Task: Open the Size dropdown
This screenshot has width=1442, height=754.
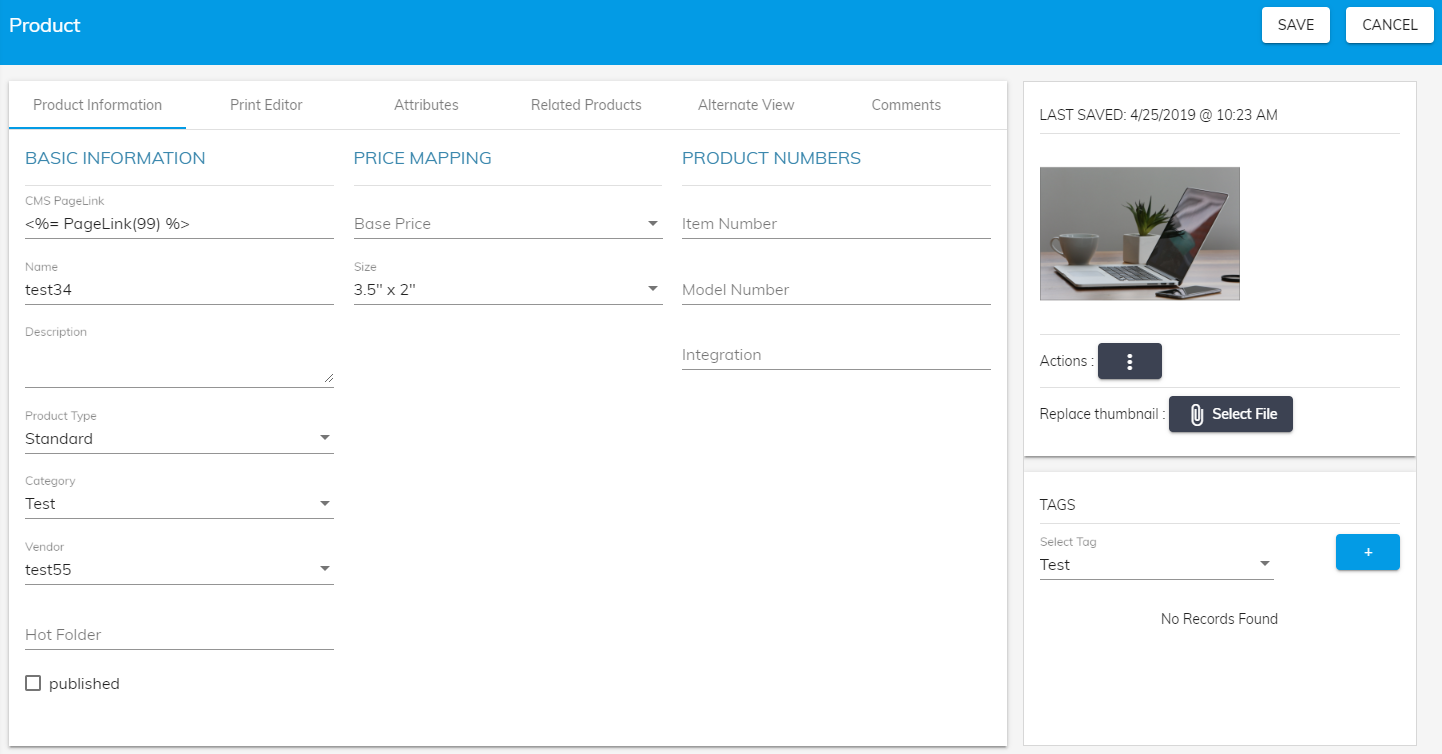Action: click(508, 289)
